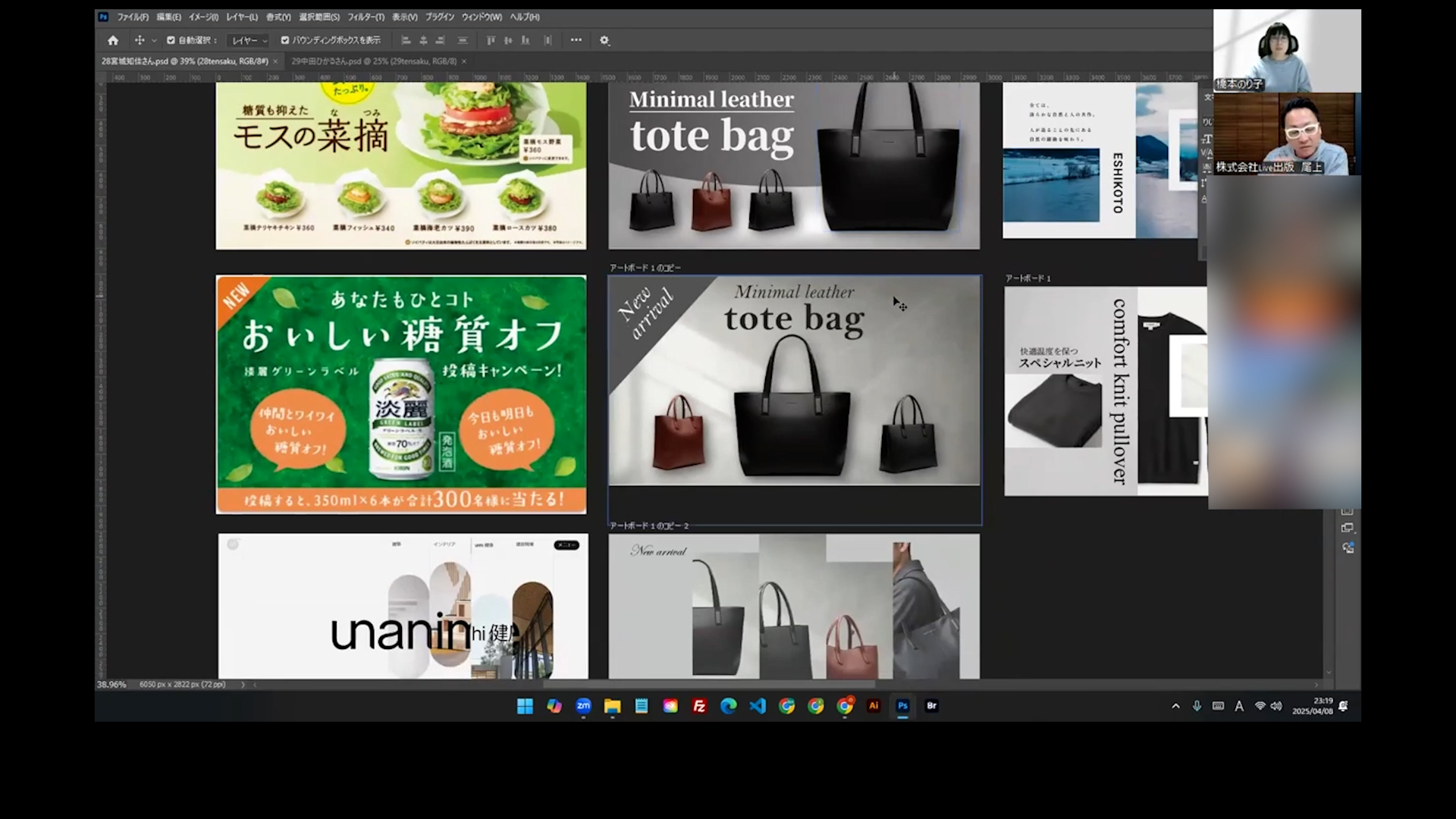Click the Photoshop home icon
Screen dimensions: 1456x819
(x=113, y=40)
